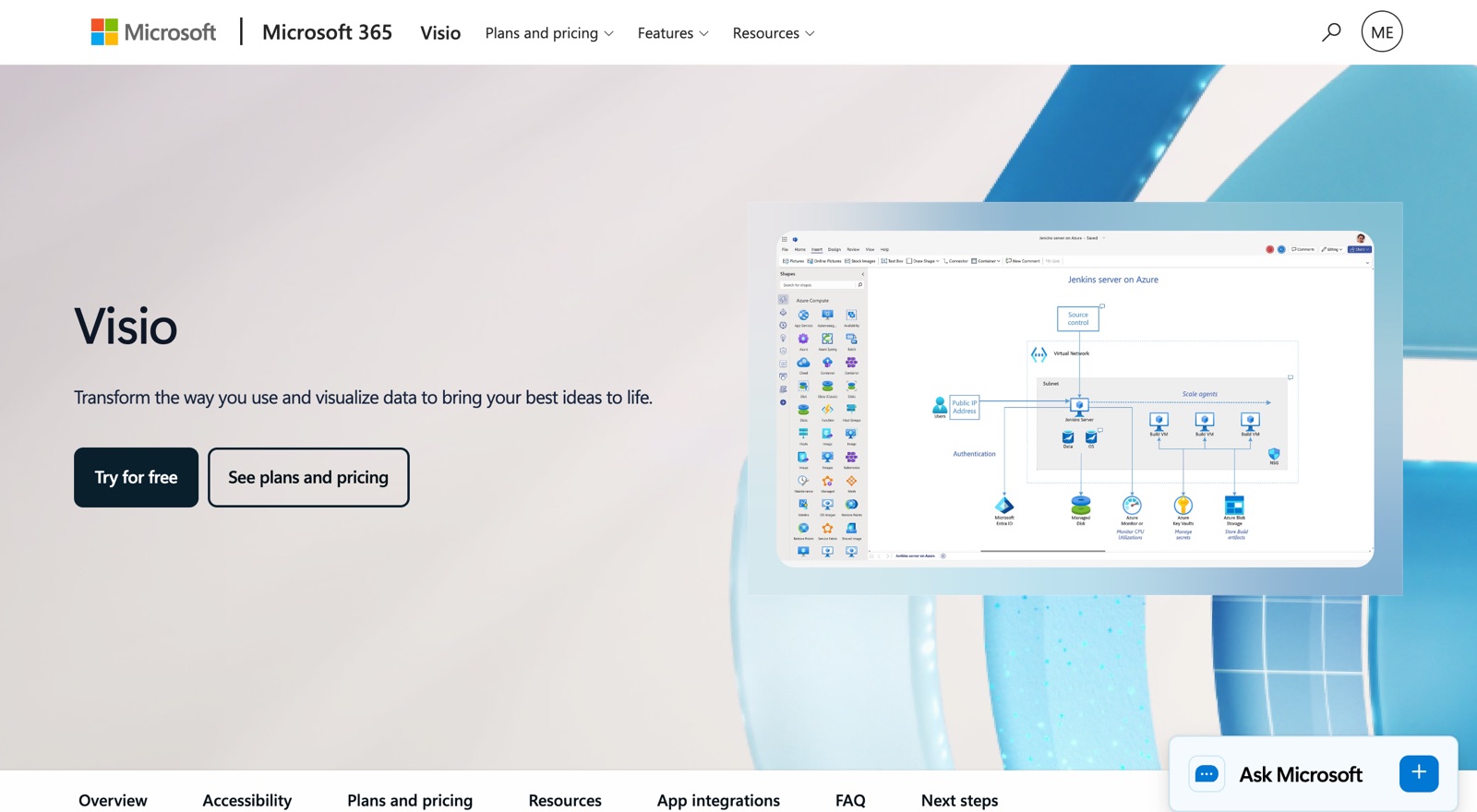Click the large Visio hero heading
The height and width of the screenshot is (812, 1477).
point(126,326)
